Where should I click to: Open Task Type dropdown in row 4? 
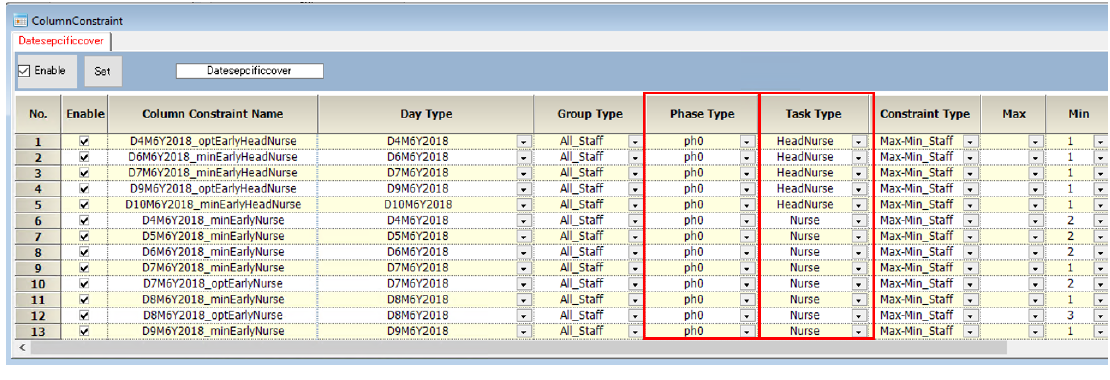pyautogui.click(x=859, y=189)
